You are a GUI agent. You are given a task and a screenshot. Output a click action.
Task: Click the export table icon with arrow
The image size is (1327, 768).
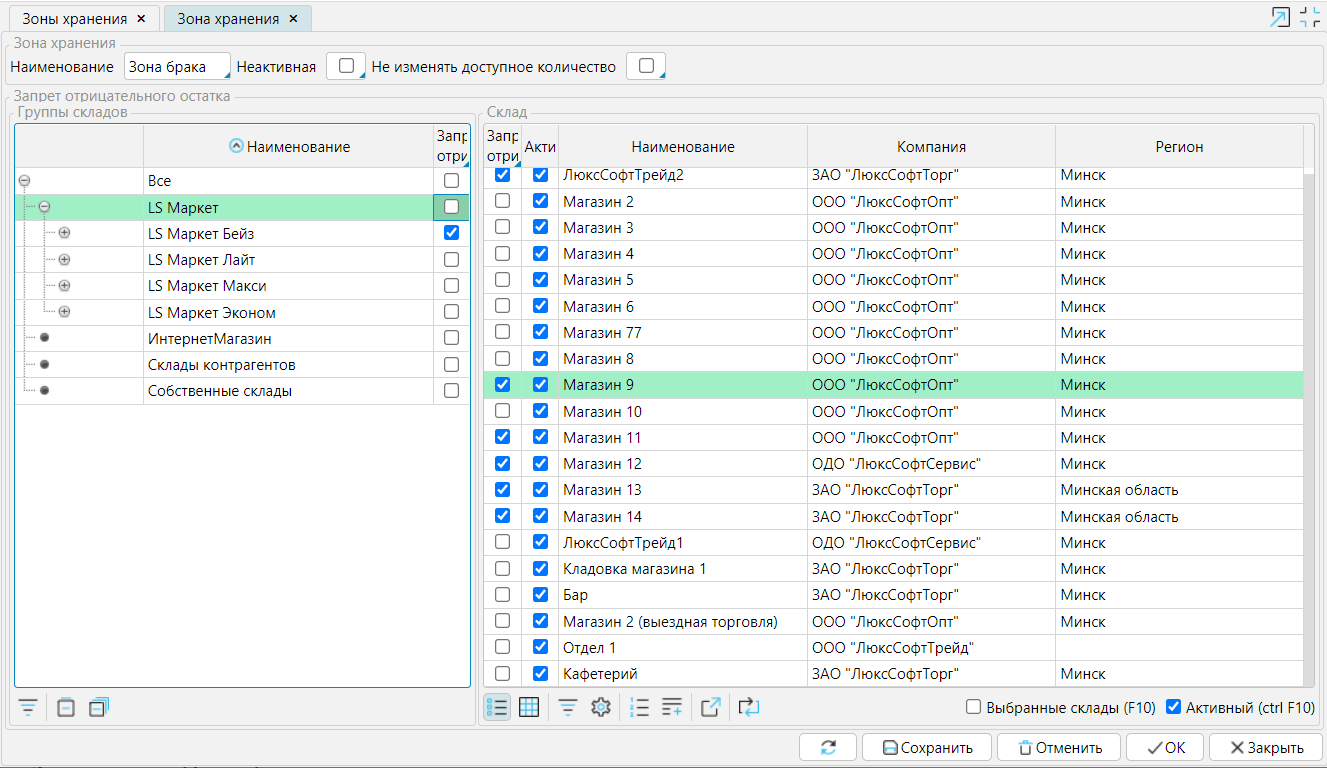click(710, 708)
